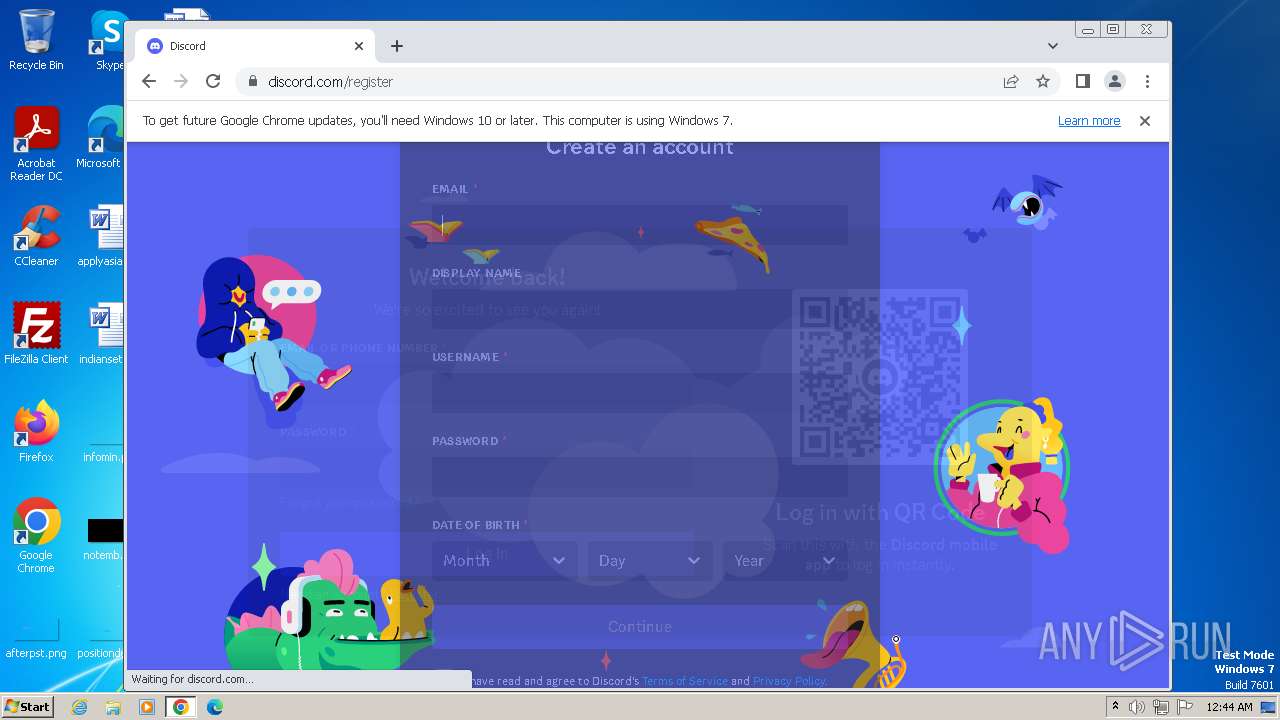Select the Skype desktop shortcut
Viewport: 1280px width, 720px height.
tap(108, 40)
